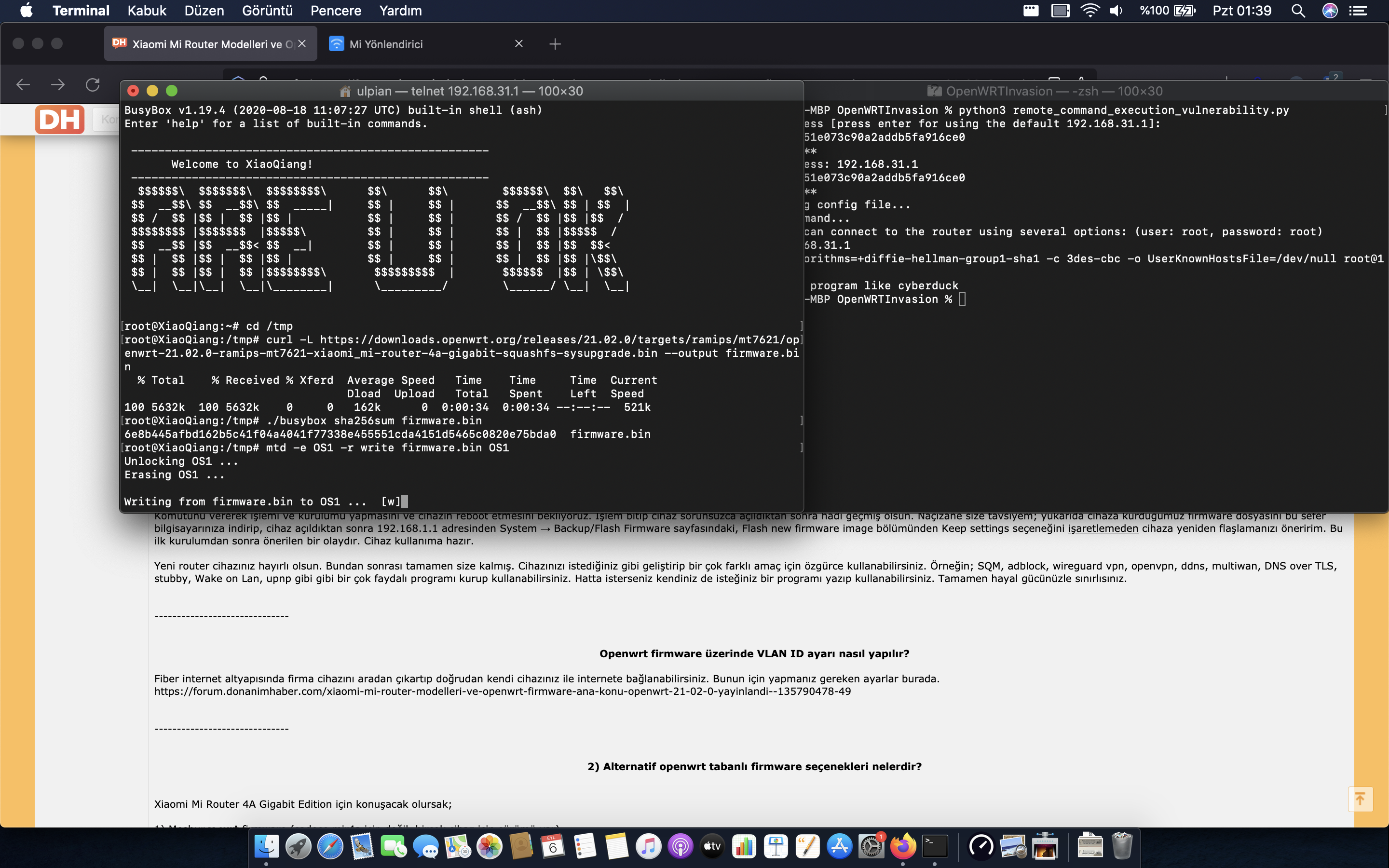
Task: Click the scroll-to-top arrow button on page
Action: 1360,799
